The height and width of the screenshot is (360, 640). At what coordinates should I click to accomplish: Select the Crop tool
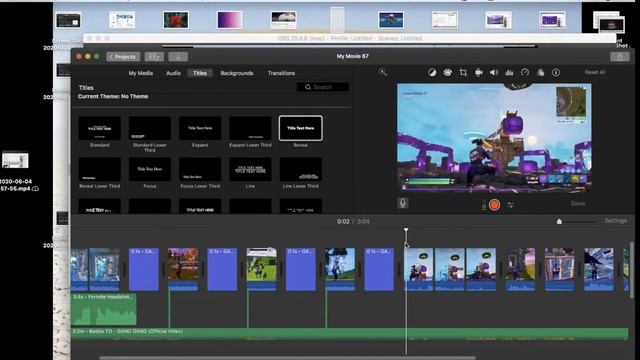463,73
